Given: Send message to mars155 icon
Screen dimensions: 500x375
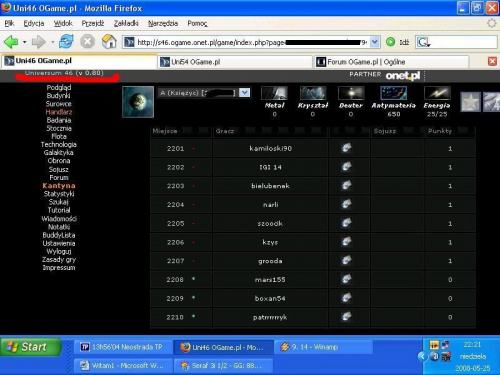Looking at the screenshot, I should tap(347, 279).
